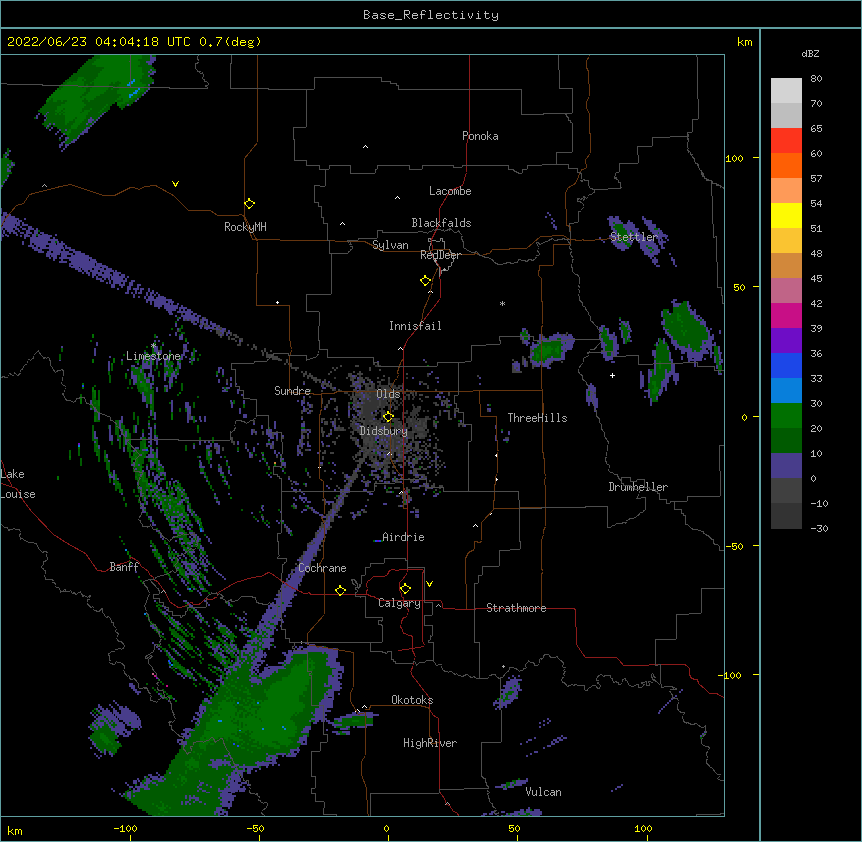This screenshot has width=862, height=842.
Task: Click the Strathmore label
Action: point(516,608)
